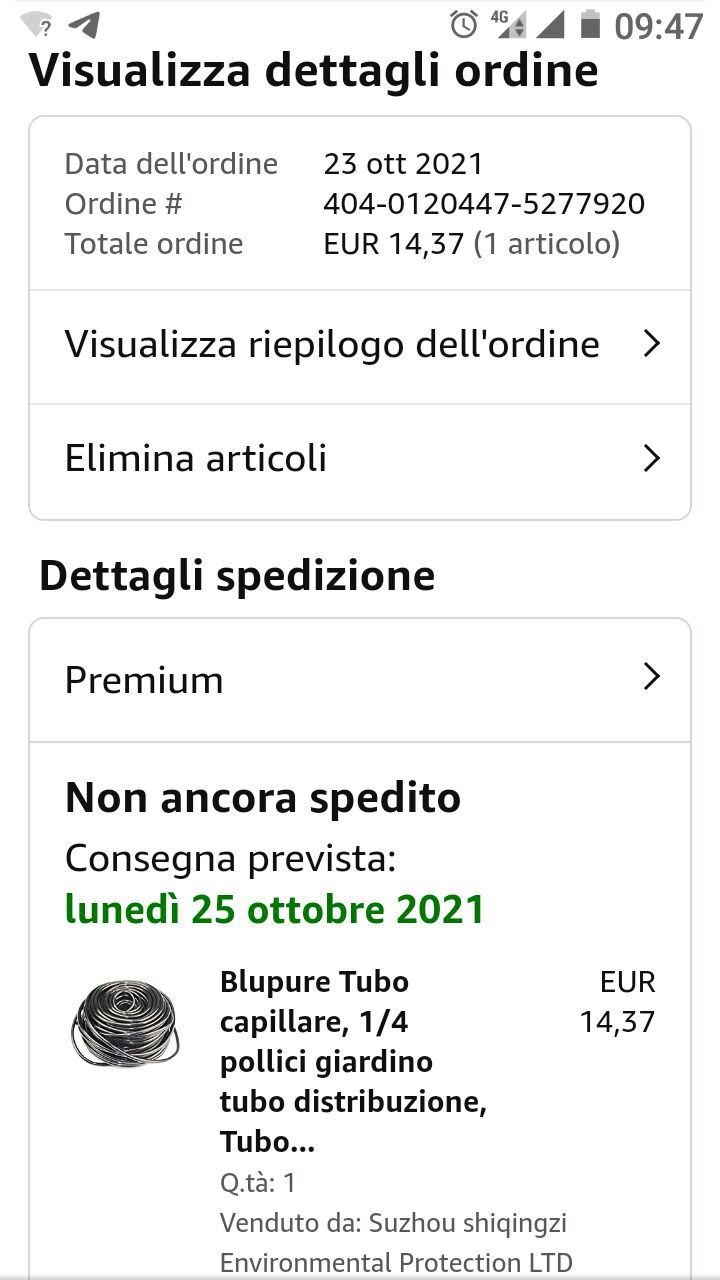
Task: Open the Premium shipping option
Action: (144, 680)
